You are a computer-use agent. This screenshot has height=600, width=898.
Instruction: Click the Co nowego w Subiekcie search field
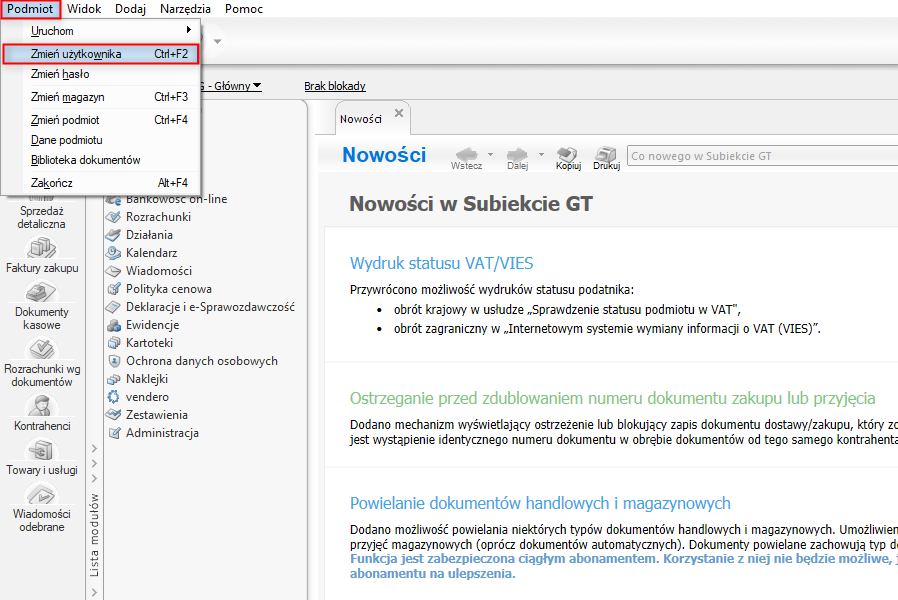pyautogui.click(x=763, y=156)
